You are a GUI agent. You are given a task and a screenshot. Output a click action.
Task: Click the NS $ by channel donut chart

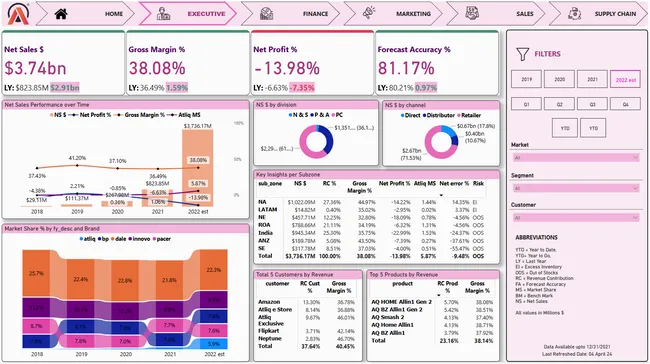click(441, 142)
